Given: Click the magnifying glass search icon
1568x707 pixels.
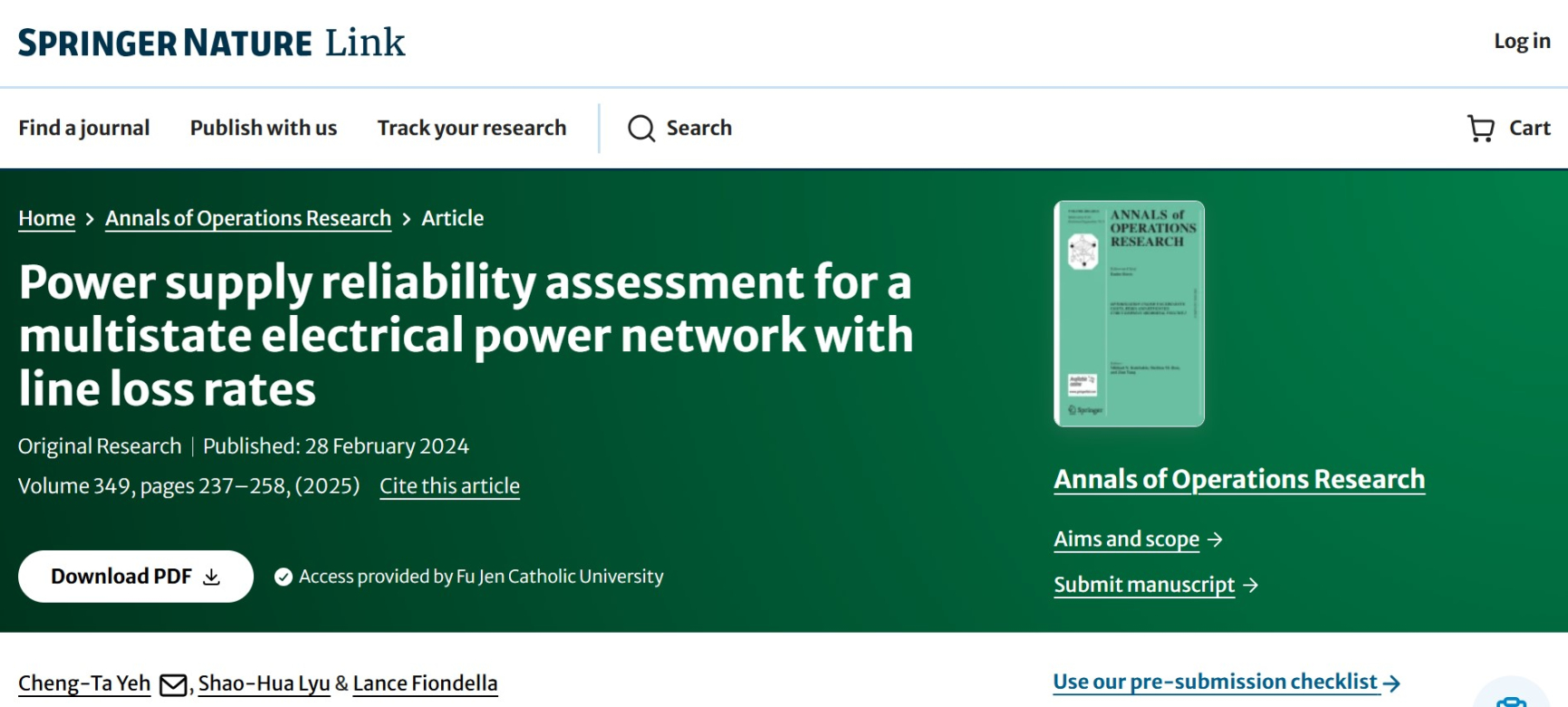Looking at the screenshot, I should [641, 129].
